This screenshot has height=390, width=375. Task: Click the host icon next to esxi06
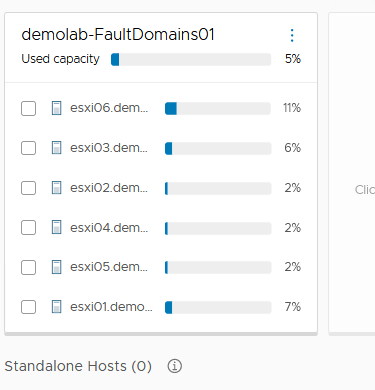click(56, 108)
